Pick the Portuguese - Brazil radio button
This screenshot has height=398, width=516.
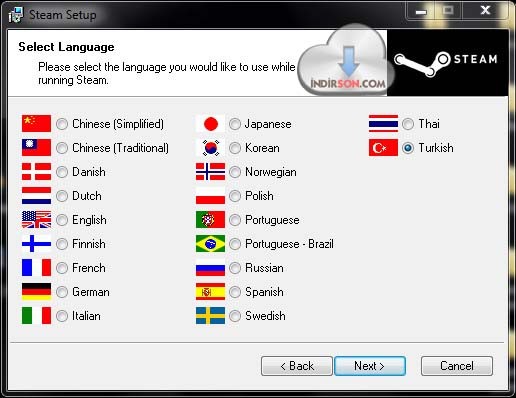[235, 244]
